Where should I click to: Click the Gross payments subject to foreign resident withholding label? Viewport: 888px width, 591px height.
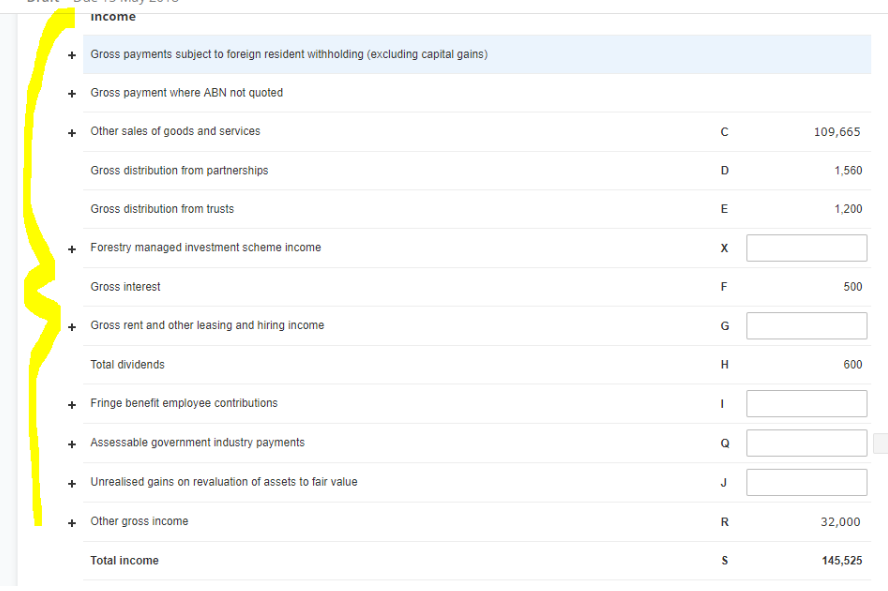289,54
